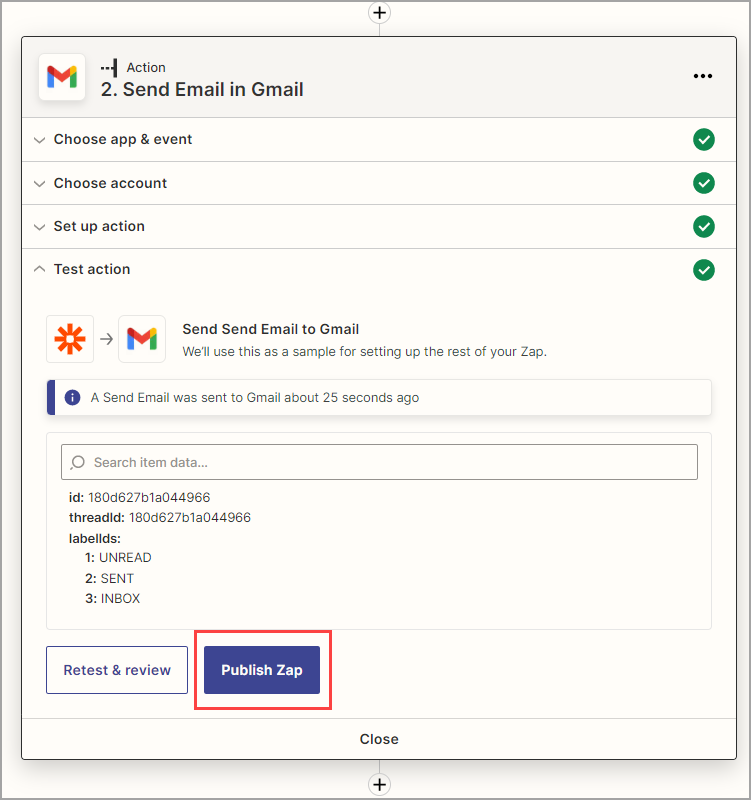Click the Publish Zap button
751x800 pixels.
[262, 670]
